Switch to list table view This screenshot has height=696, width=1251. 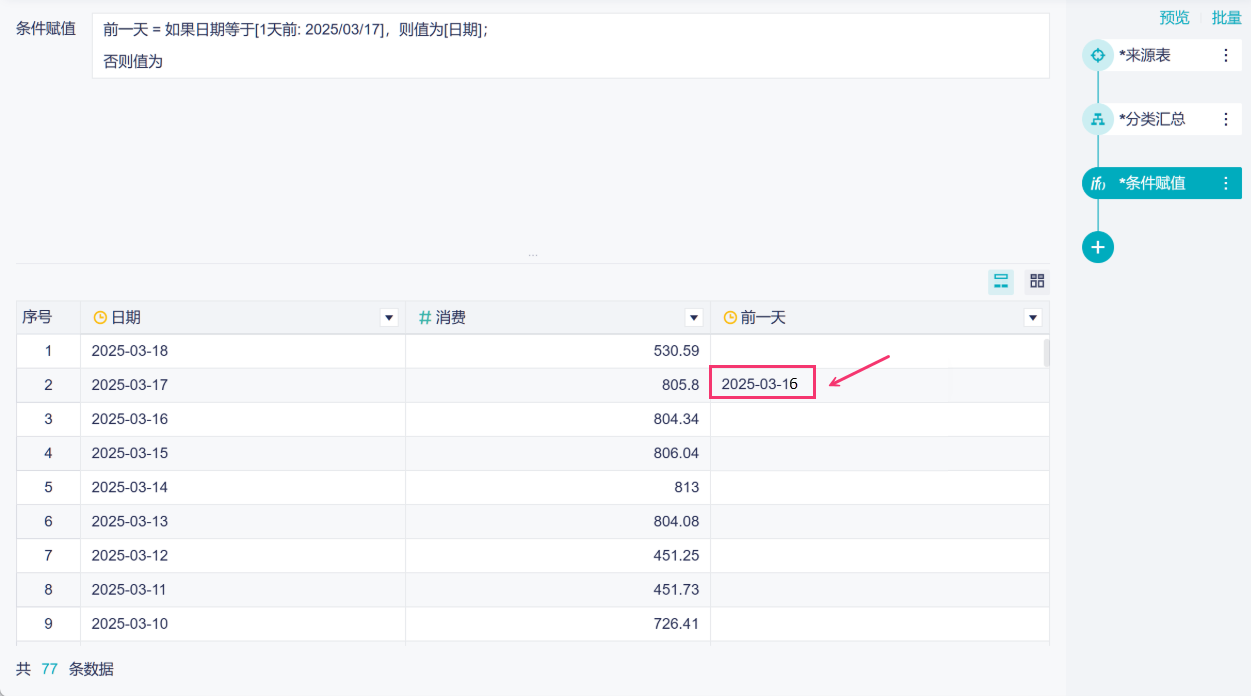1001,282
